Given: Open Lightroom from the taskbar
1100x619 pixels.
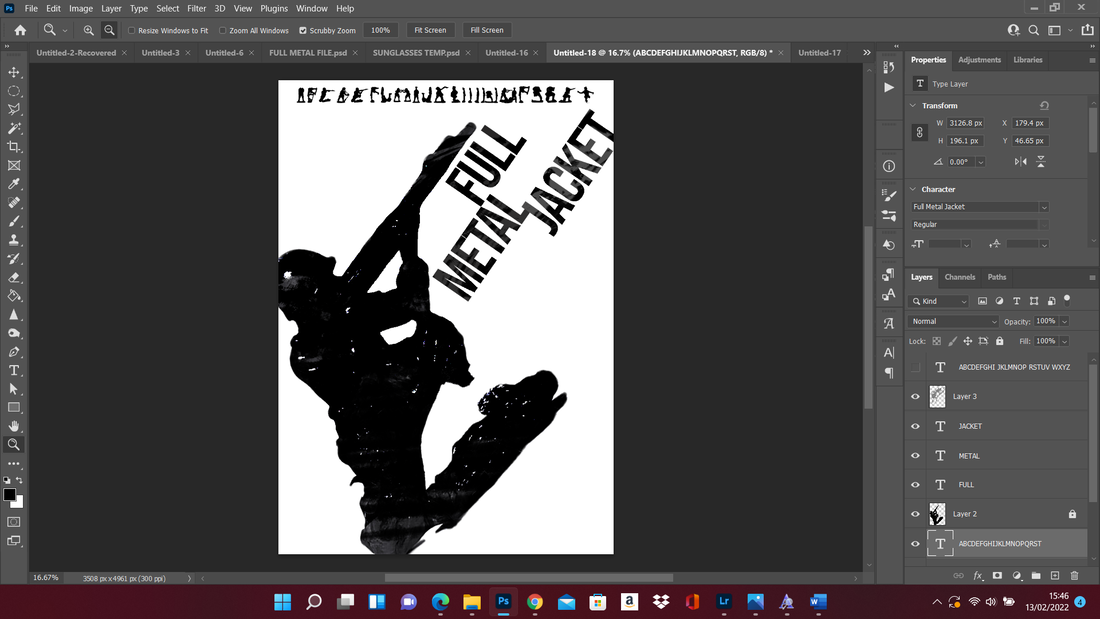Looking at the screenshot, I should click(x=724, y=601).
